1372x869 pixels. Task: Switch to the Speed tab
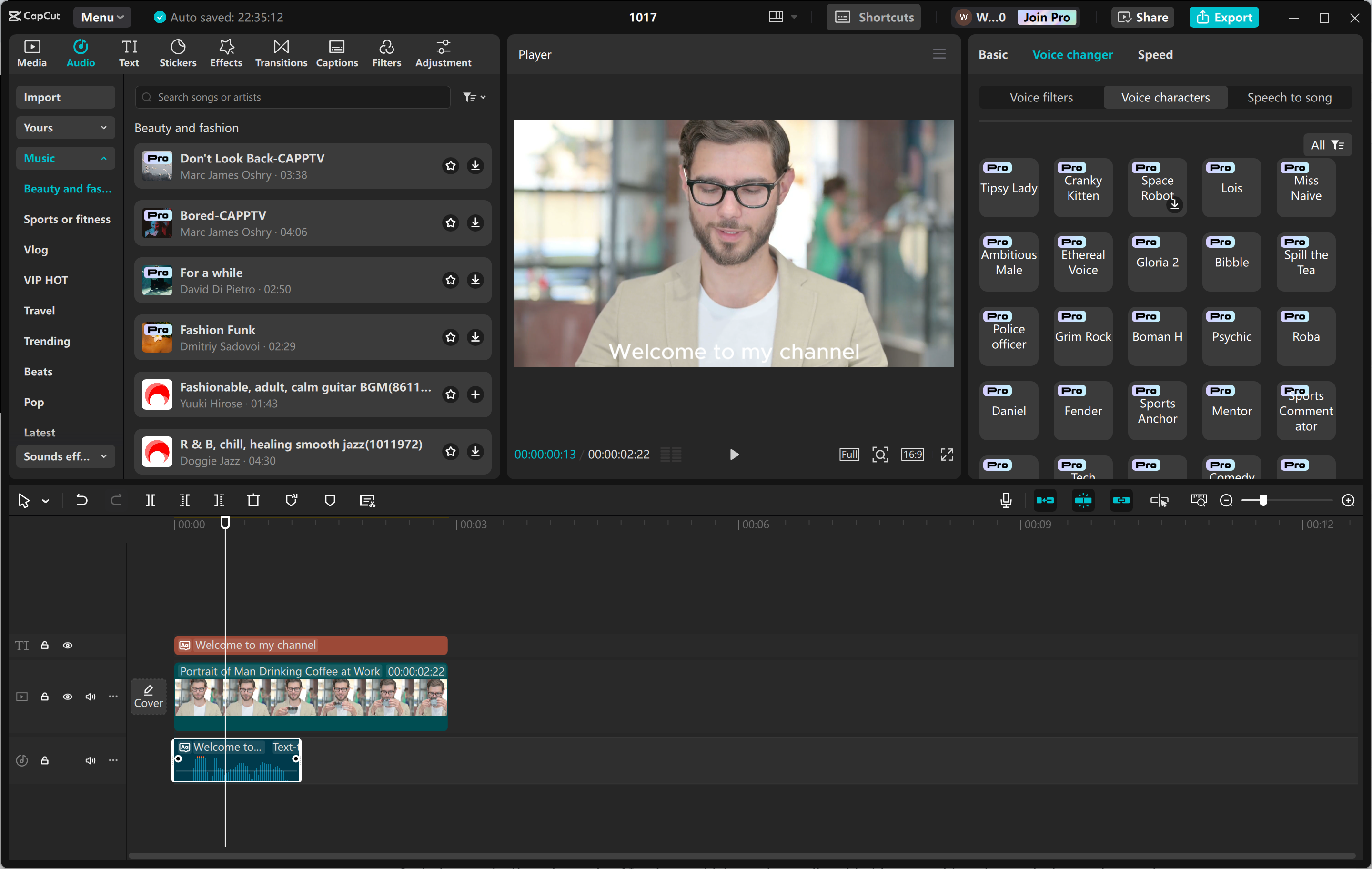pos(1155,54)
